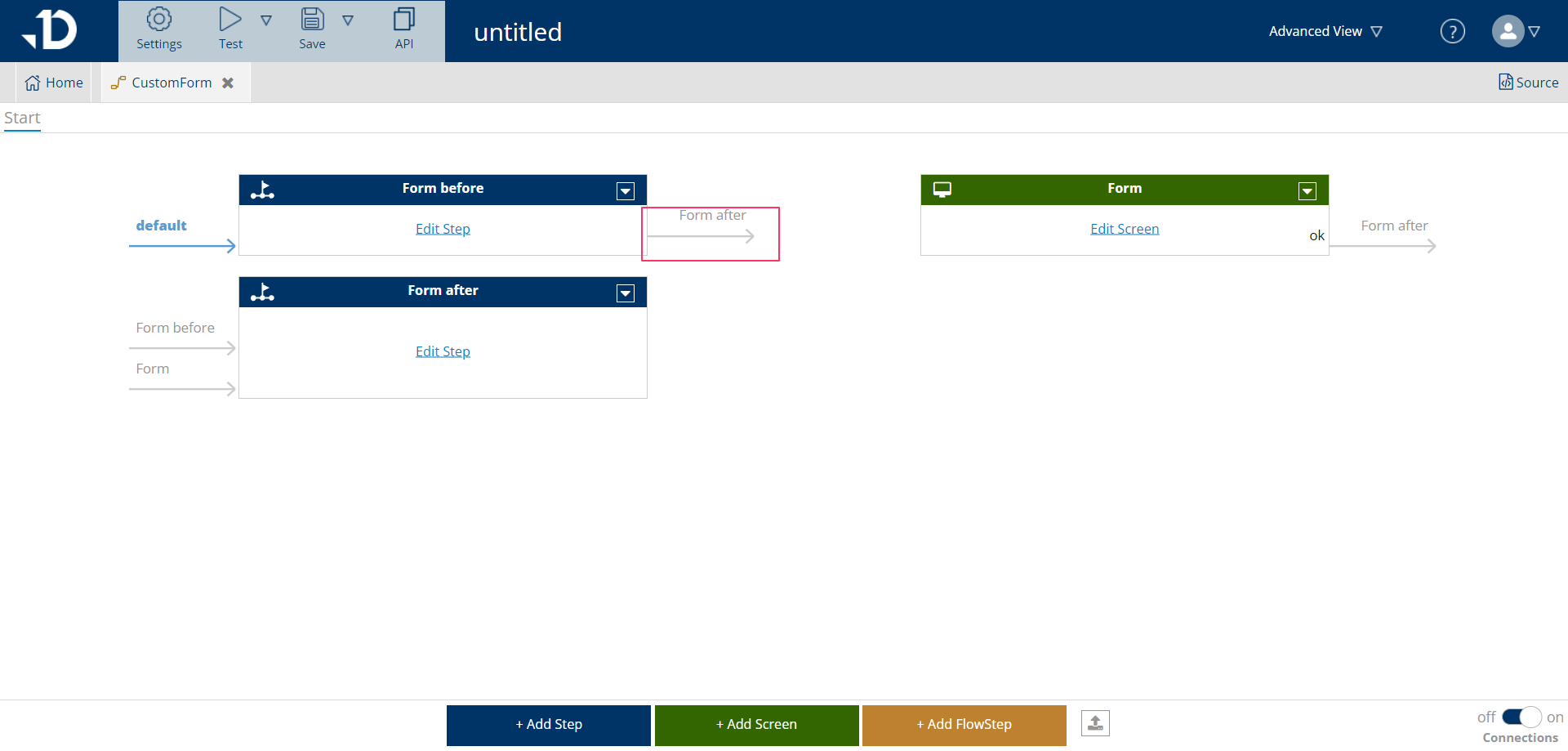Click the upload icon near Add FlowStep
The height and width of the screenshot is (751, 1568).
point(1095,722)
